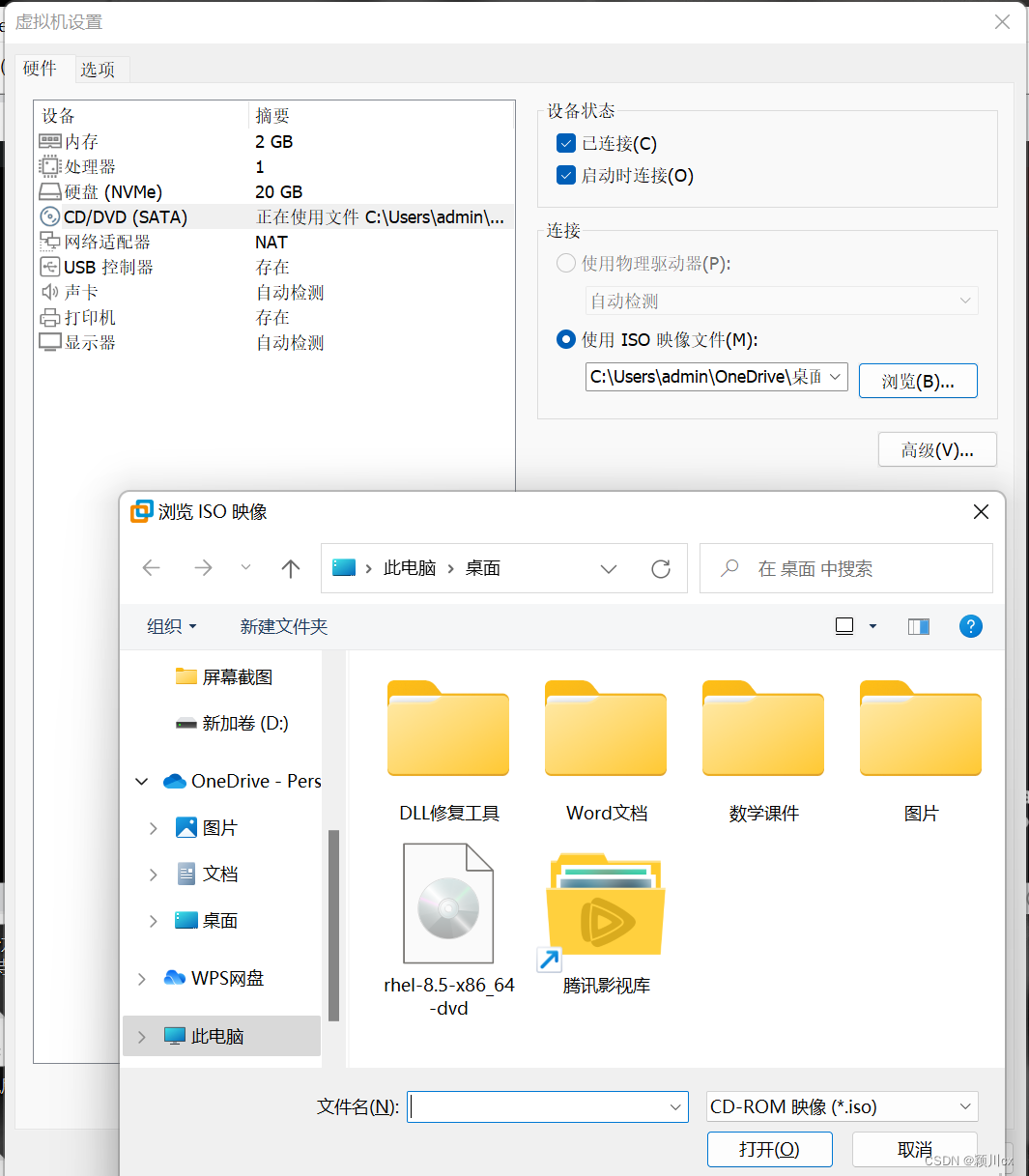Select the 处理器 device entry
1029x1176 pixels.
pos(88,166)
